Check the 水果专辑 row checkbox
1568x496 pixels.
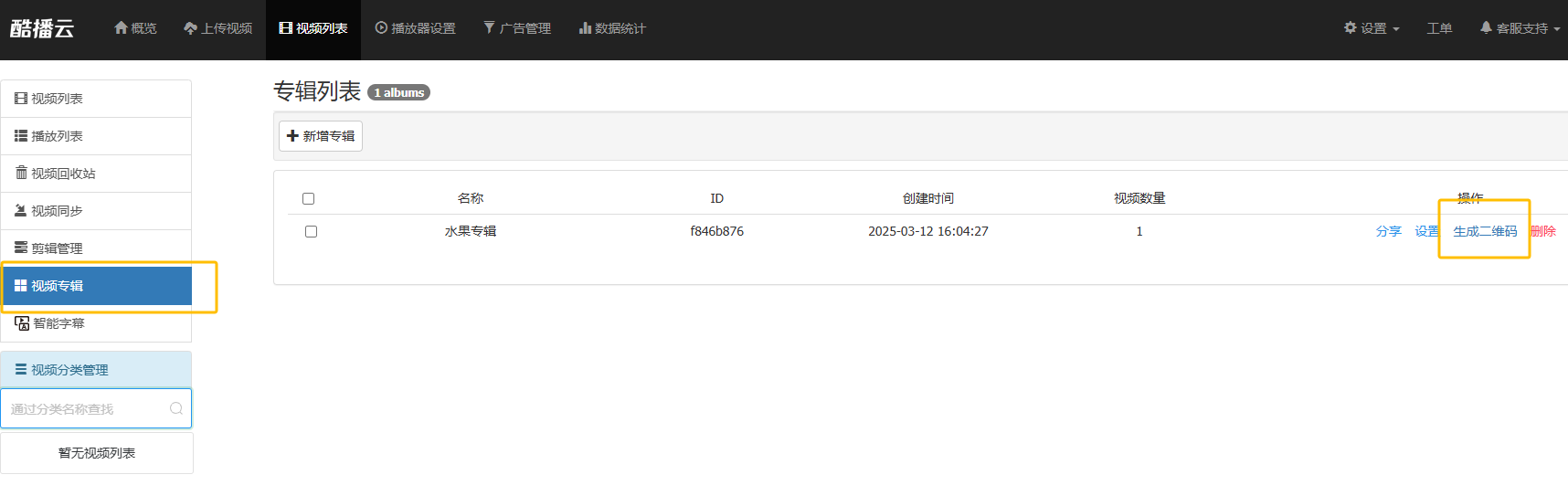click(x=311, y=231)
